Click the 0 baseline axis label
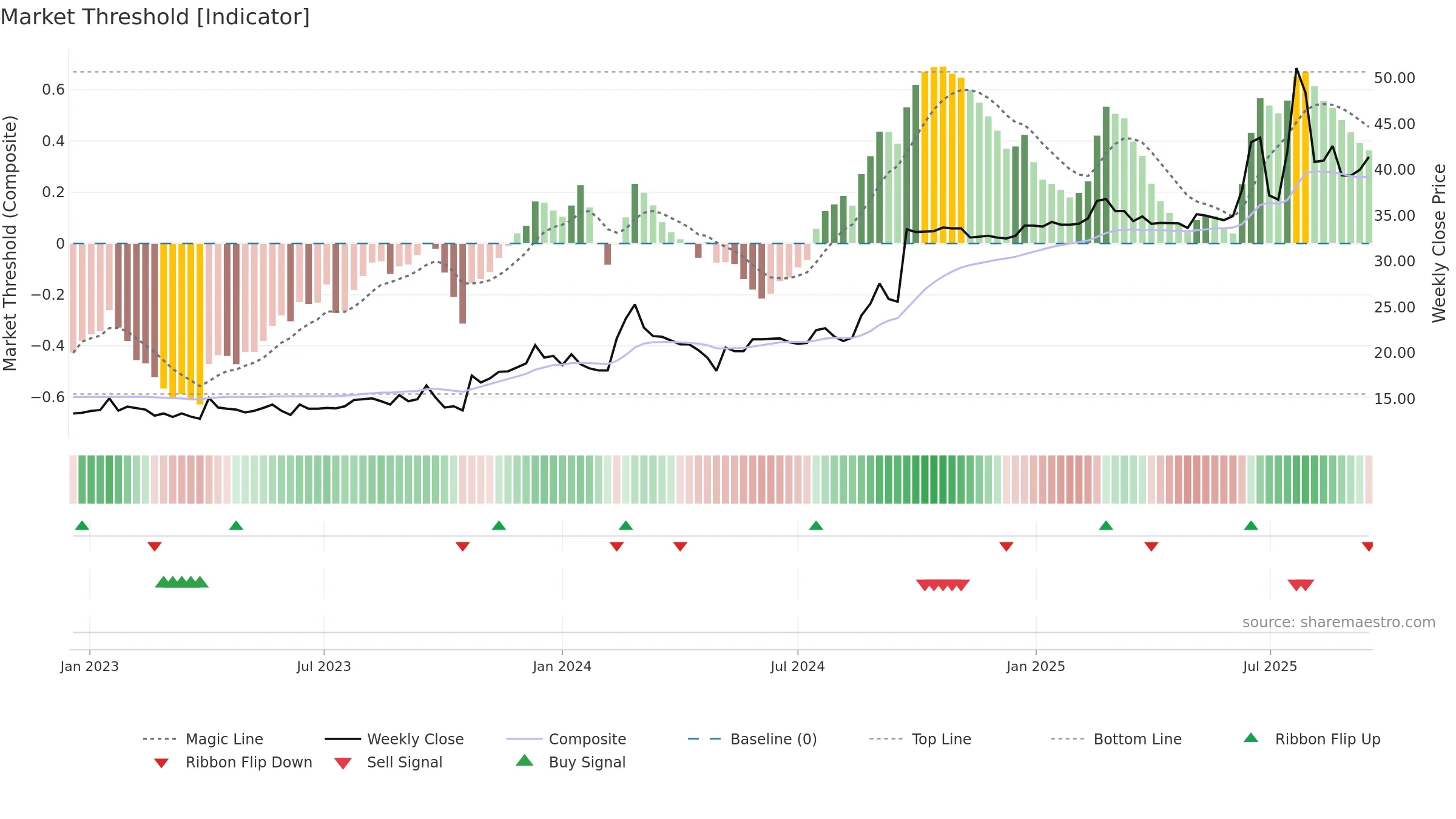 click(60, 243)
